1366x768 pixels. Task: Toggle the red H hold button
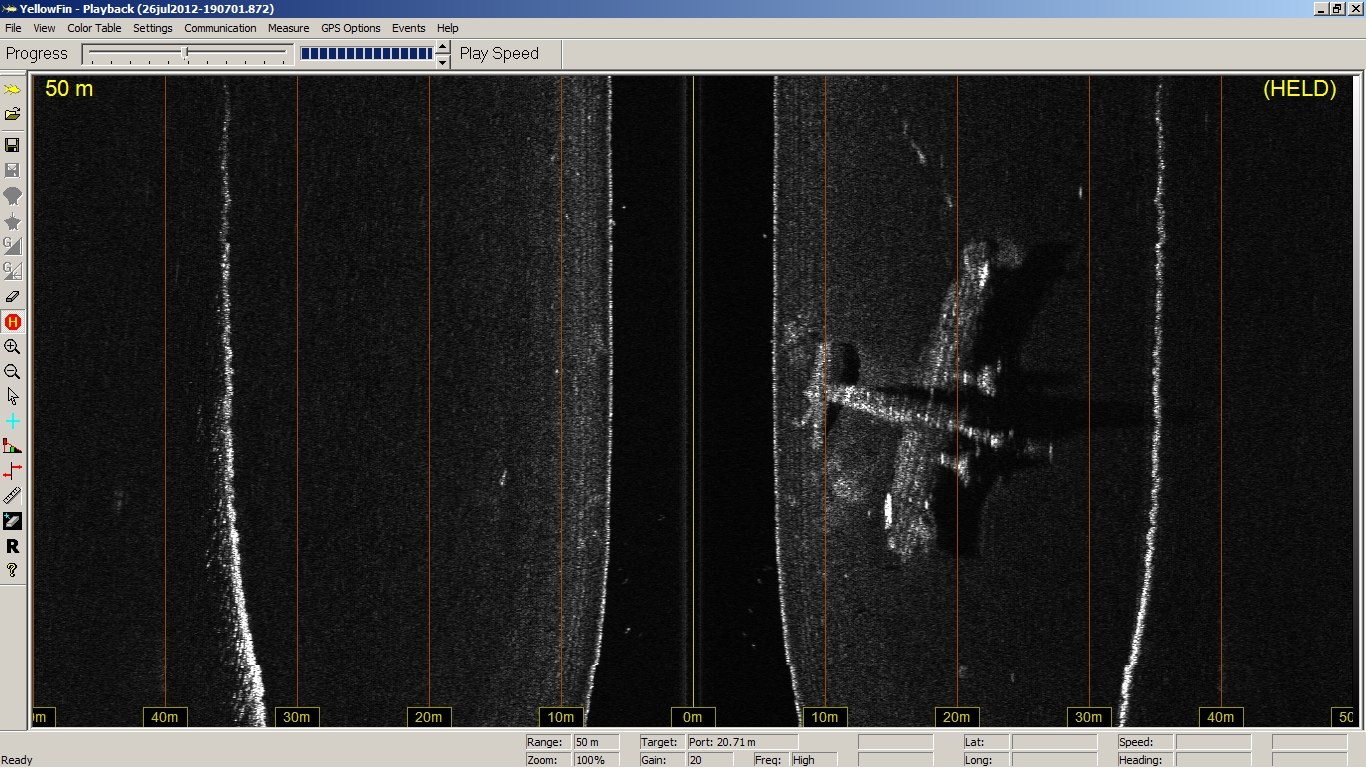coord(12,322)
